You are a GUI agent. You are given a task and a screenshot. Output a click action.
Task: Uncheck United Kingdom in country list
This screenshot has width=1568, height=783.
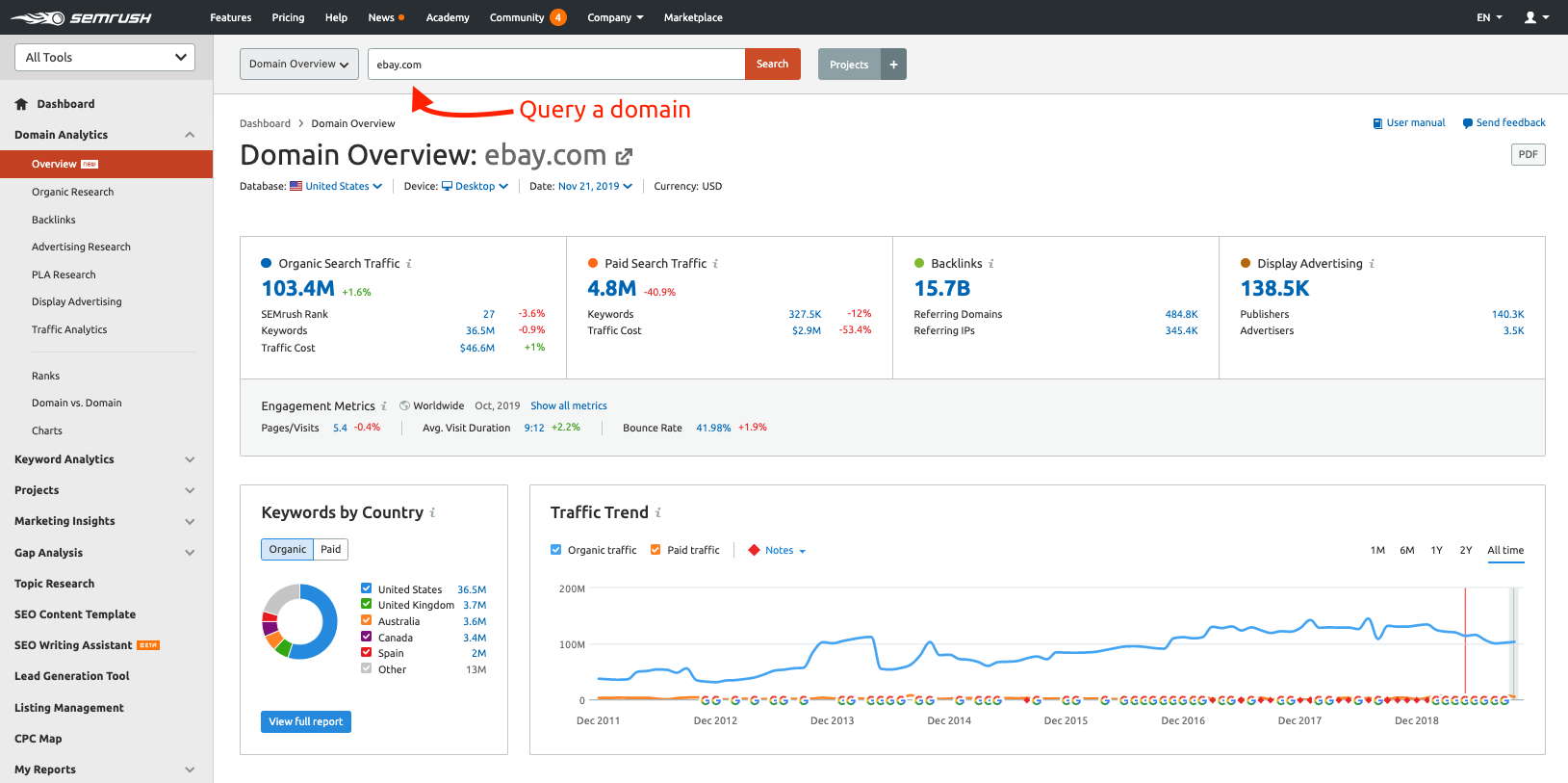click(366, 604)
